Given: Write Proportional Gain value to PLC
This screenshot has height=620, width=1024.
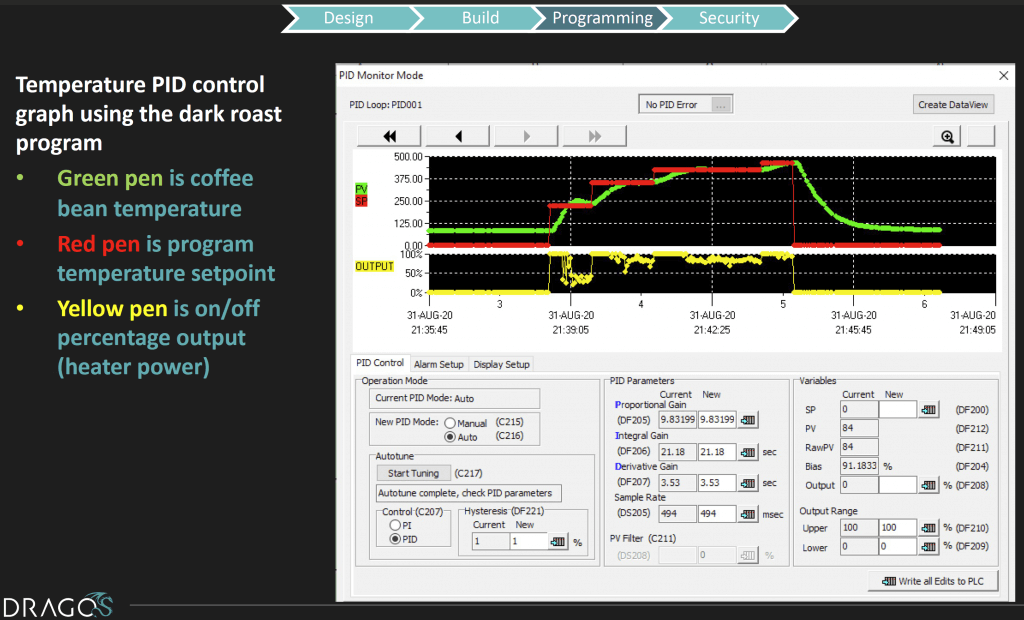Looking at the screenshot, I should click(749, 419).
